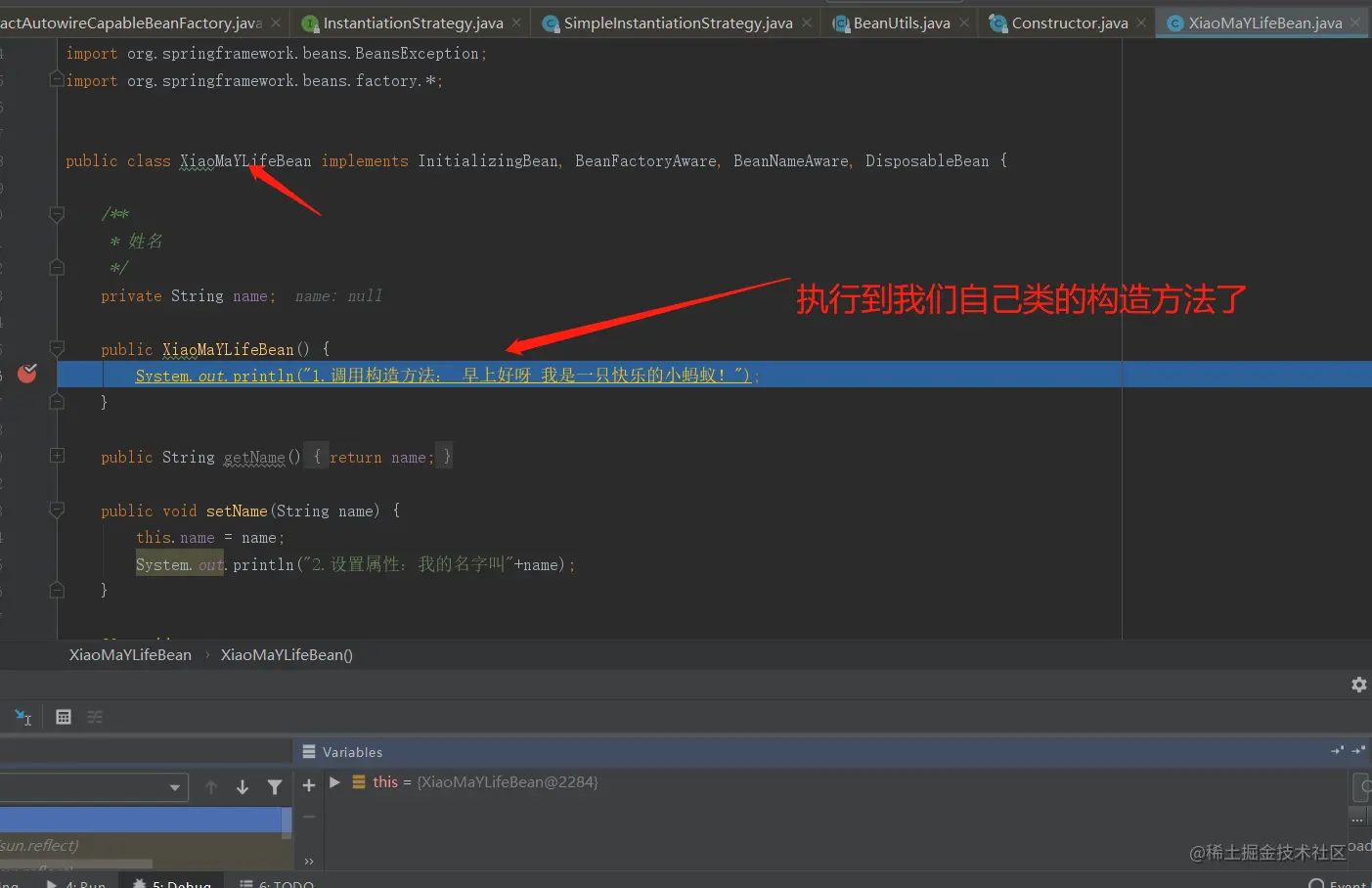Click DisposableBean in class declaration
Screen dimensions: 1372x888
click(927, 161)
